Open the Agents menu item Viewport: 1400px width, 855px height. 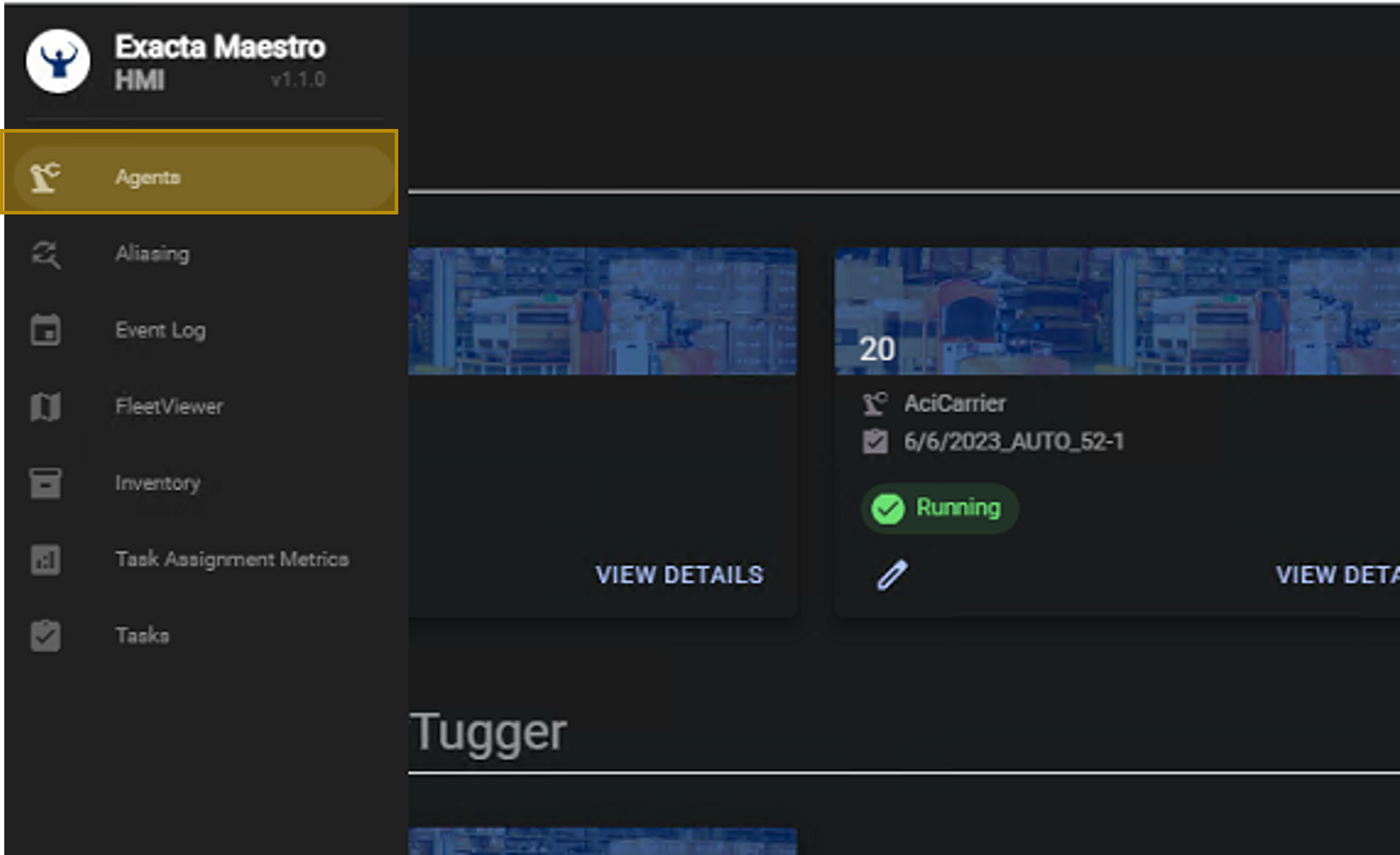[148, 177]
